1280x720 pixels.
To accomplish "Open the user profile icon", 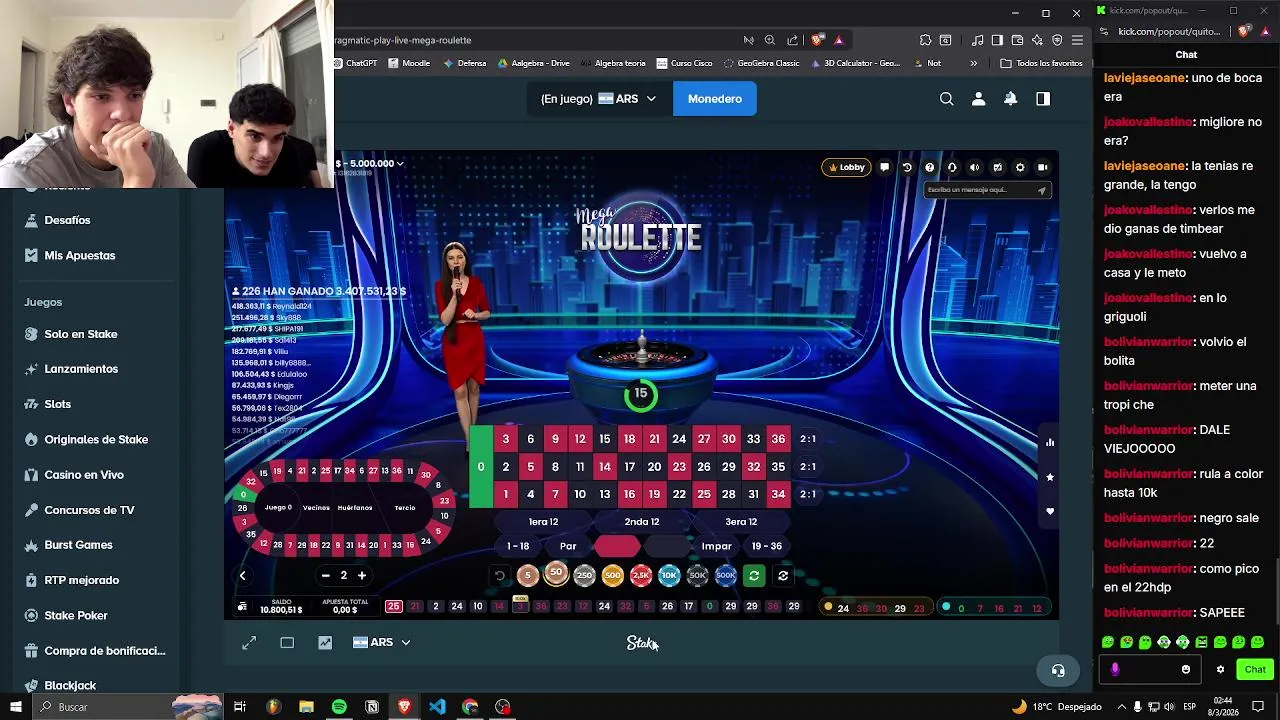I will pyautogui.click(x=978, y=99).
